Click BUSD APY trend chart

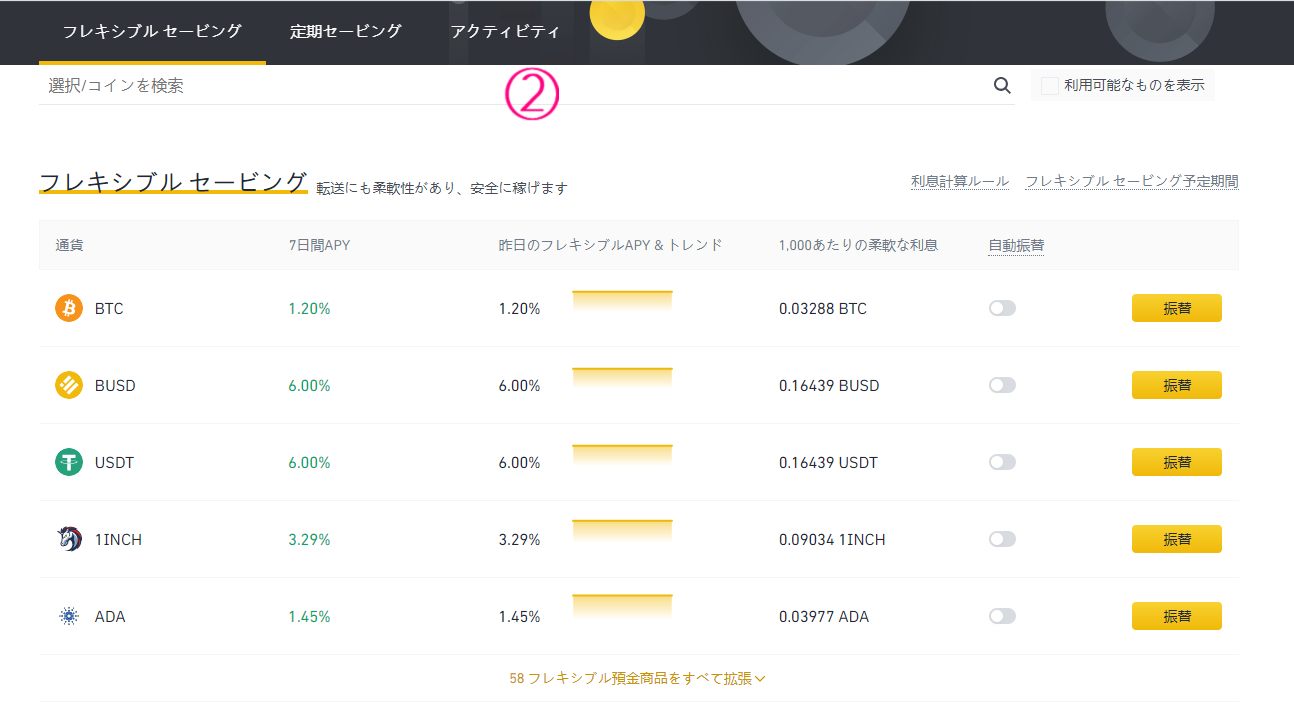[x=622, y=378]
